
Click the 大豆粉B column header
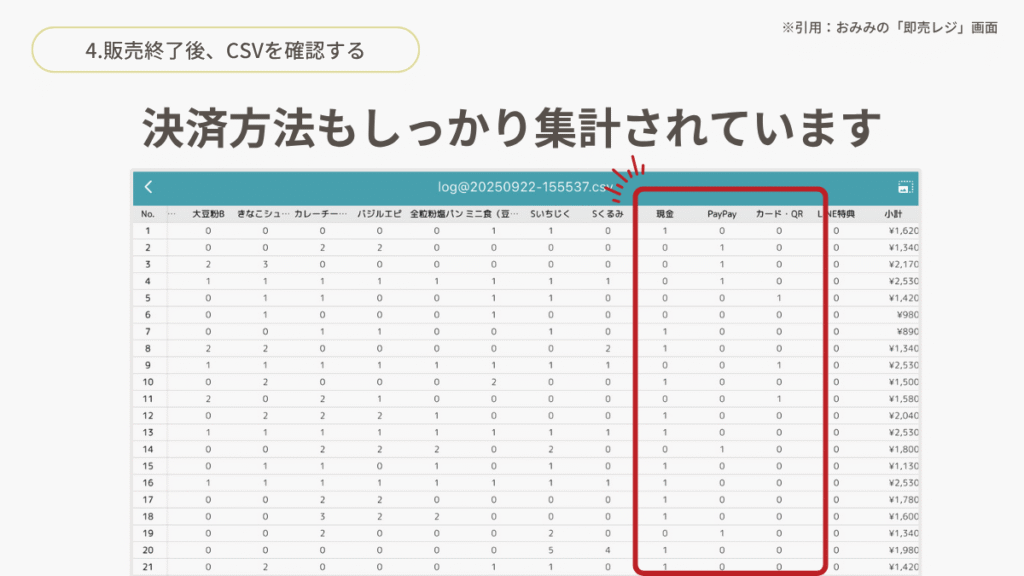pos(208,214)
